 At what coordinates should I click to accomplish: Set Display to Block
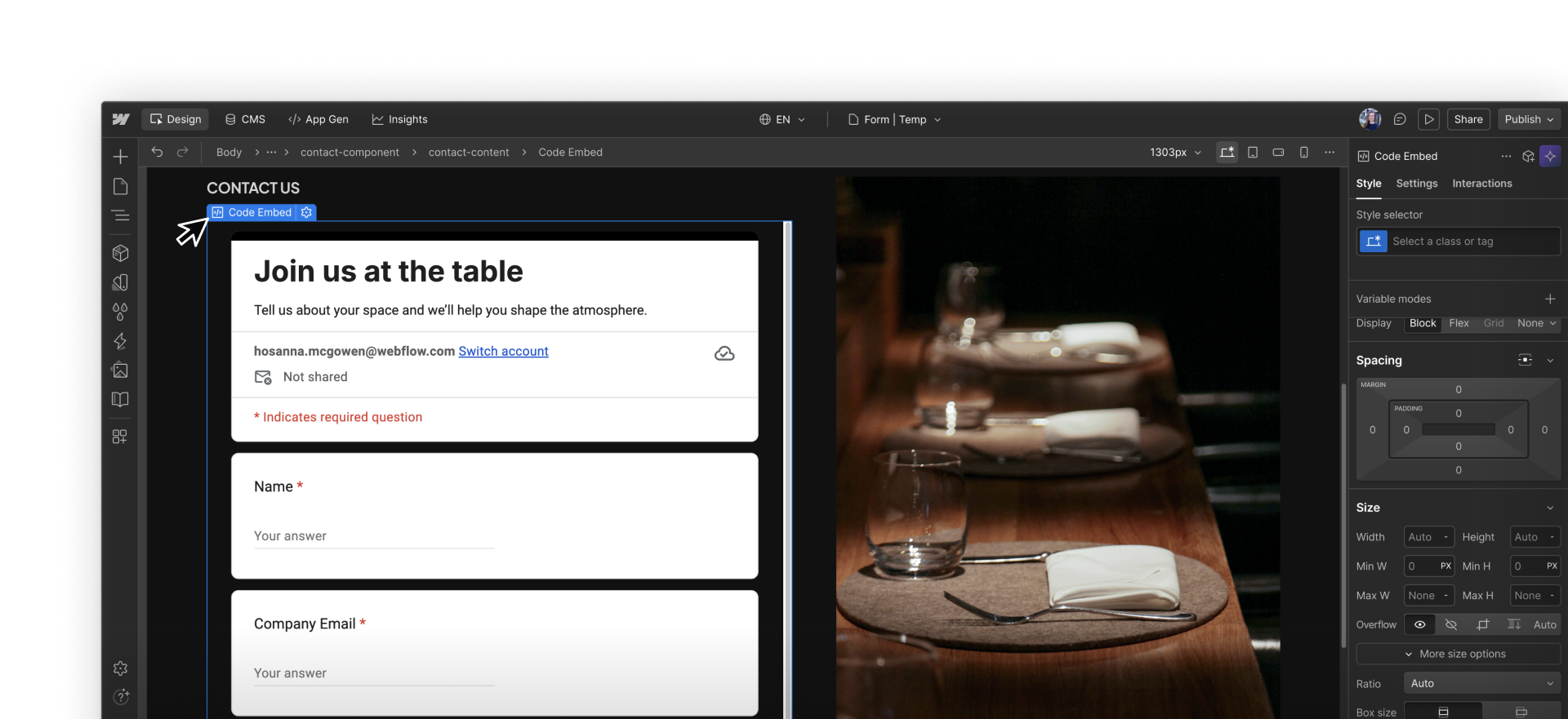1423,323
